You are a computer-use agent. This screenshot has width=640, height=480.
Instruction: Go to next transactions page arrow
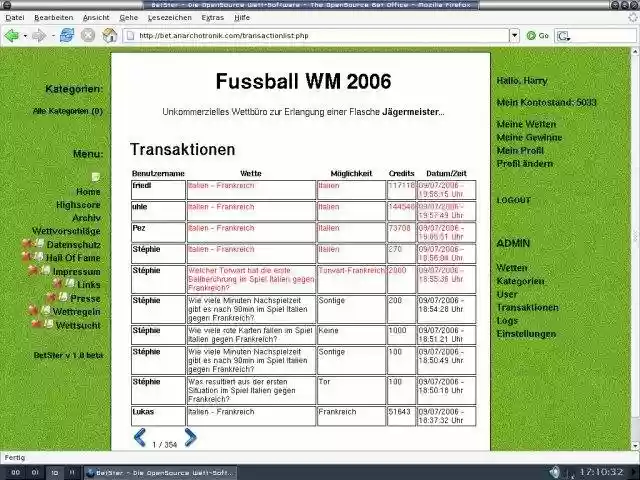pos(190,438)
